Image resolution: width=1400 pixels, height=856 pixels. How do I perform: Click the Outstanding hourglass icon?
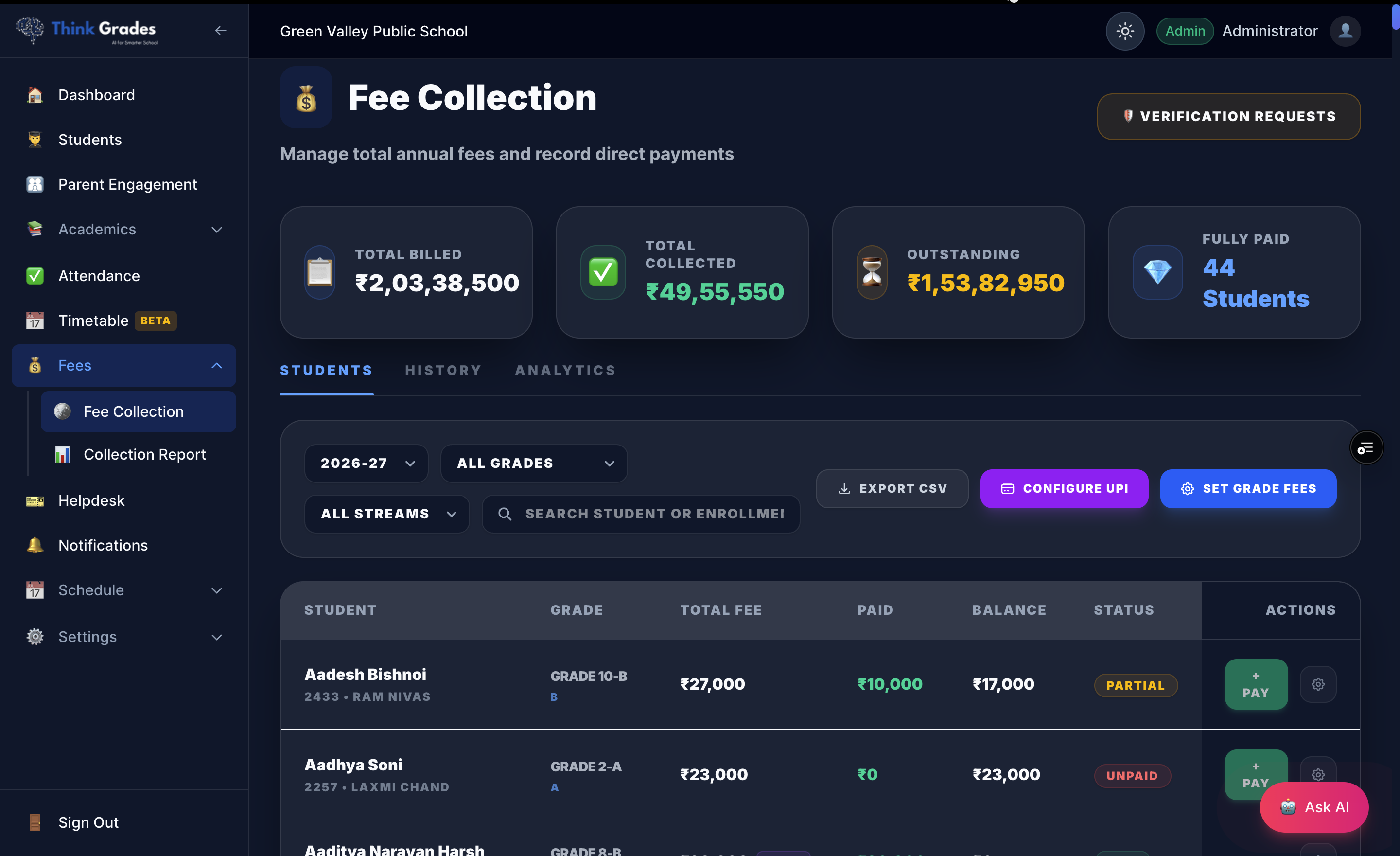[872, 272]
